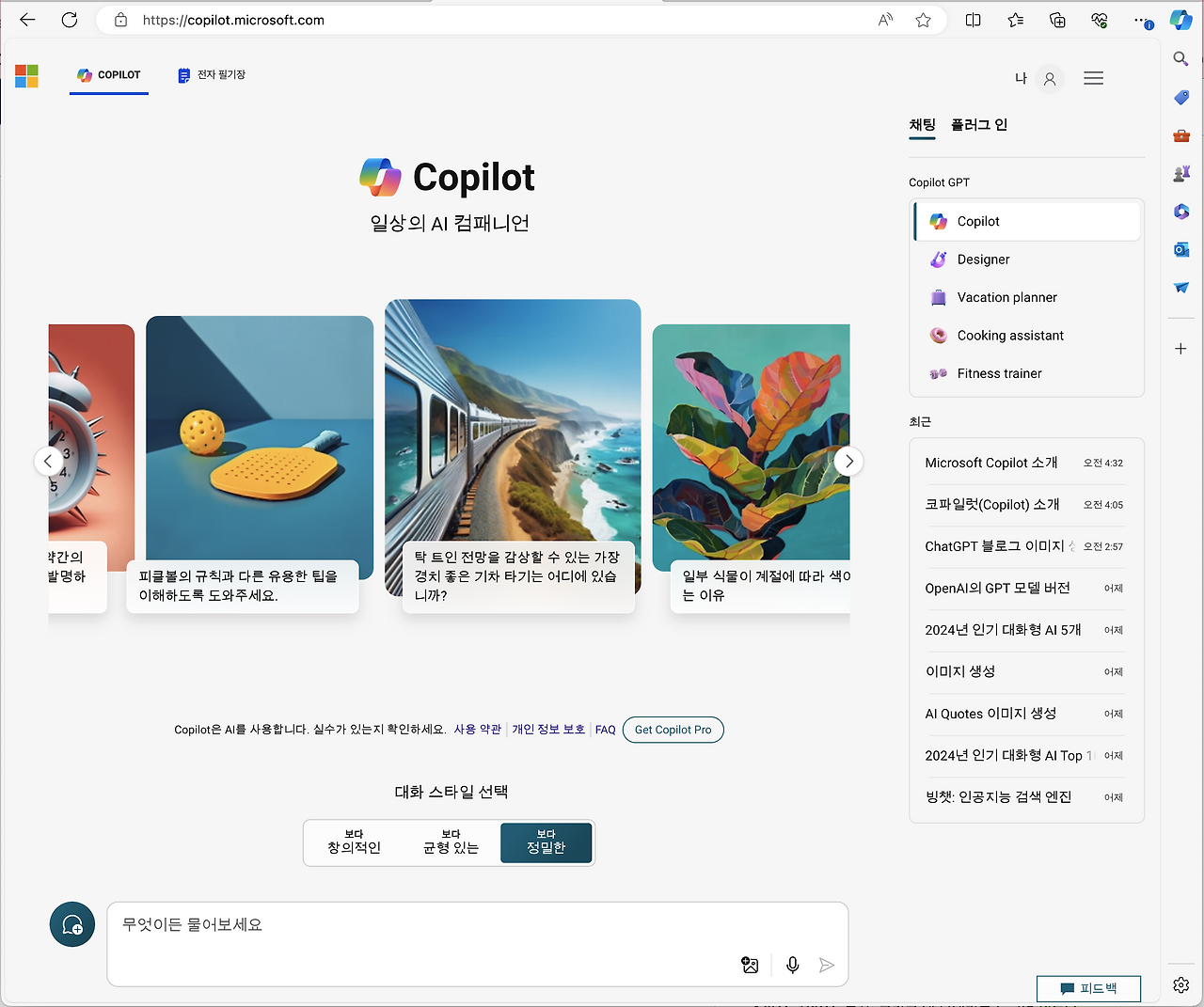Click the microphone icon for voice input
Viewport: 1204px width, 1007px height.
point(792,965)
